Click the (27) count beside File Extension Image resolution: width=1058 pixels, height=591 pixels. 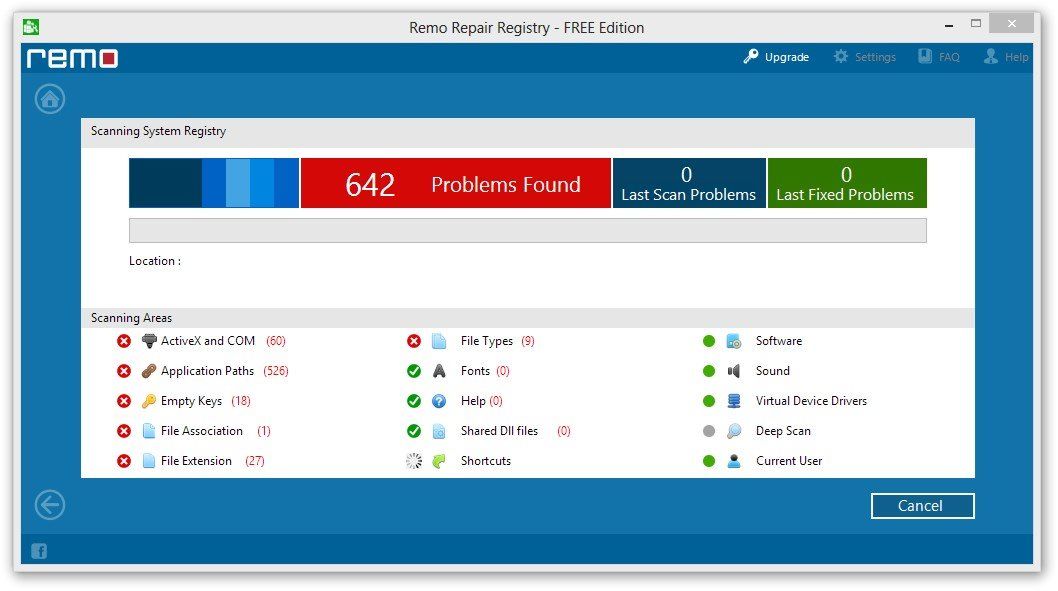point(254,461)
